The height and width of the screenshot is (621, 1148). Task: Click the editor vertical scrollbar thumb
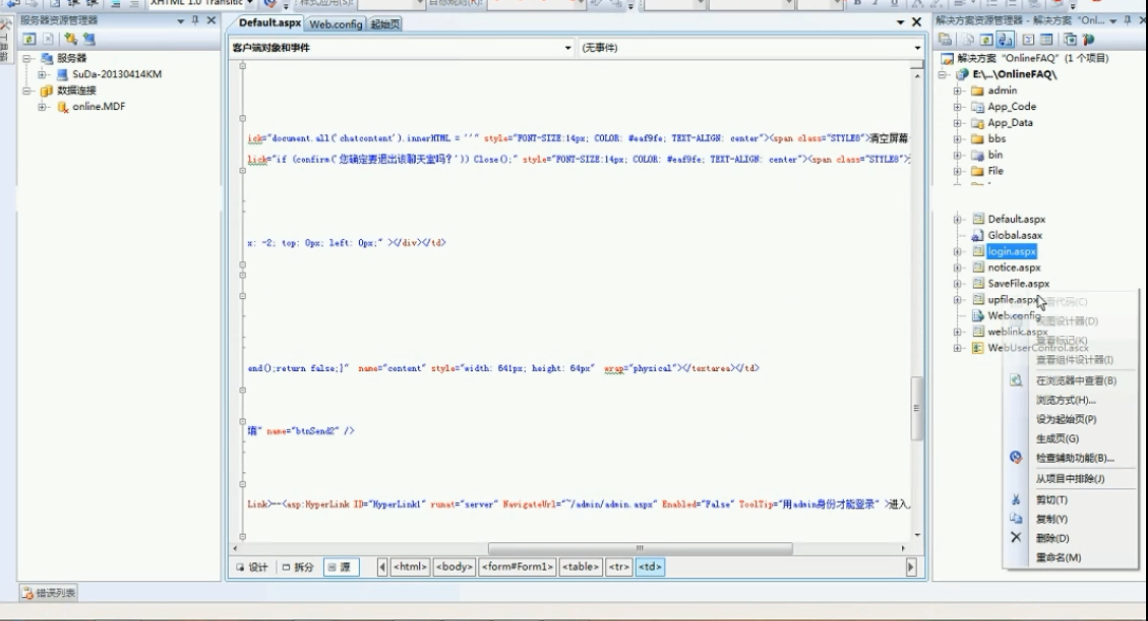click(x=916, y=408)
